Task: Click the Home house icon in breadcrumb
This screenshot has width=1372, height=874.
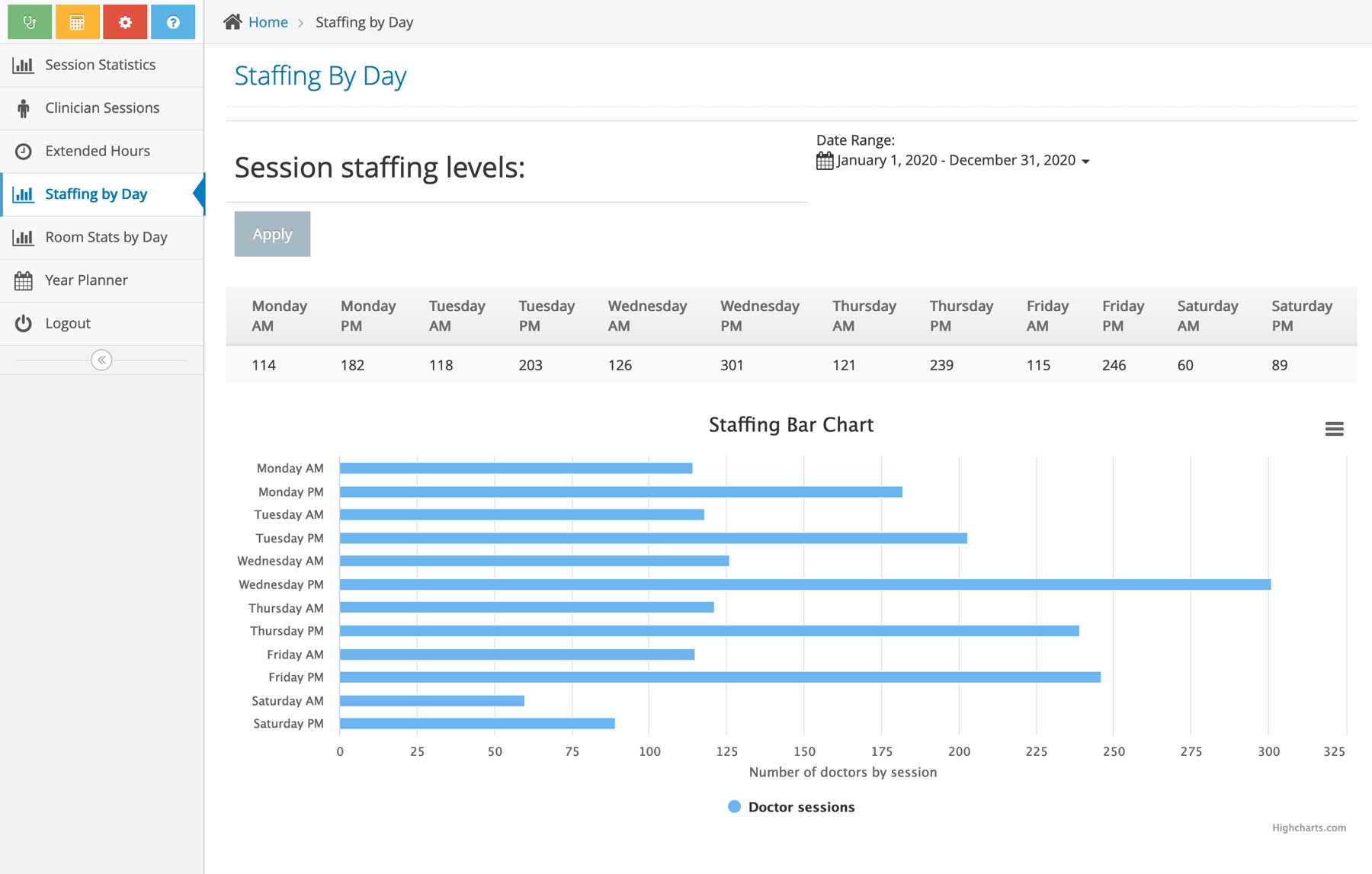Action: pos(232,22)
